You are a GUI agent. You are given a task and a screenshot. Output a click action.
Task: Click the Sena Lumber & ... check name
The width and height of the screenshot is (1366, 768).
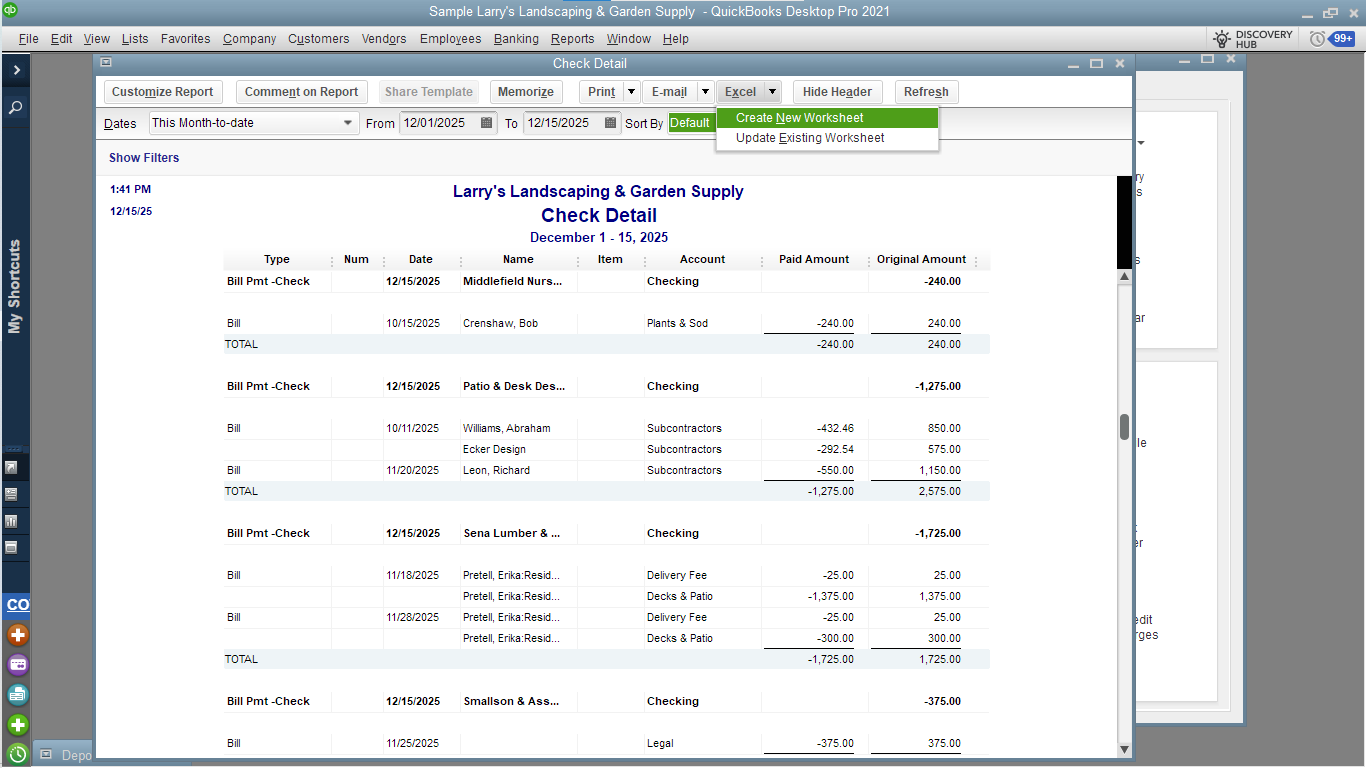(x=511, y=534)
